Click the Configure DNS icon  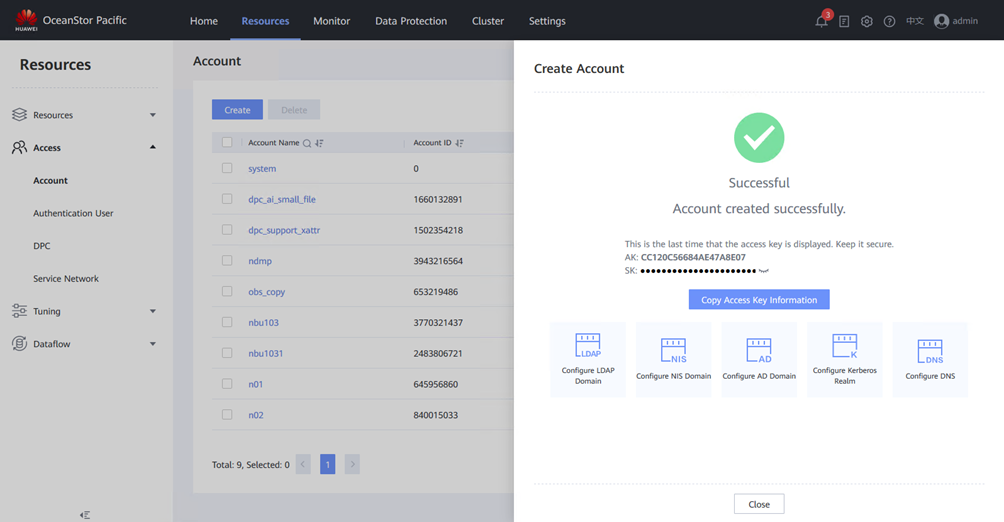[x=930, y=351]
